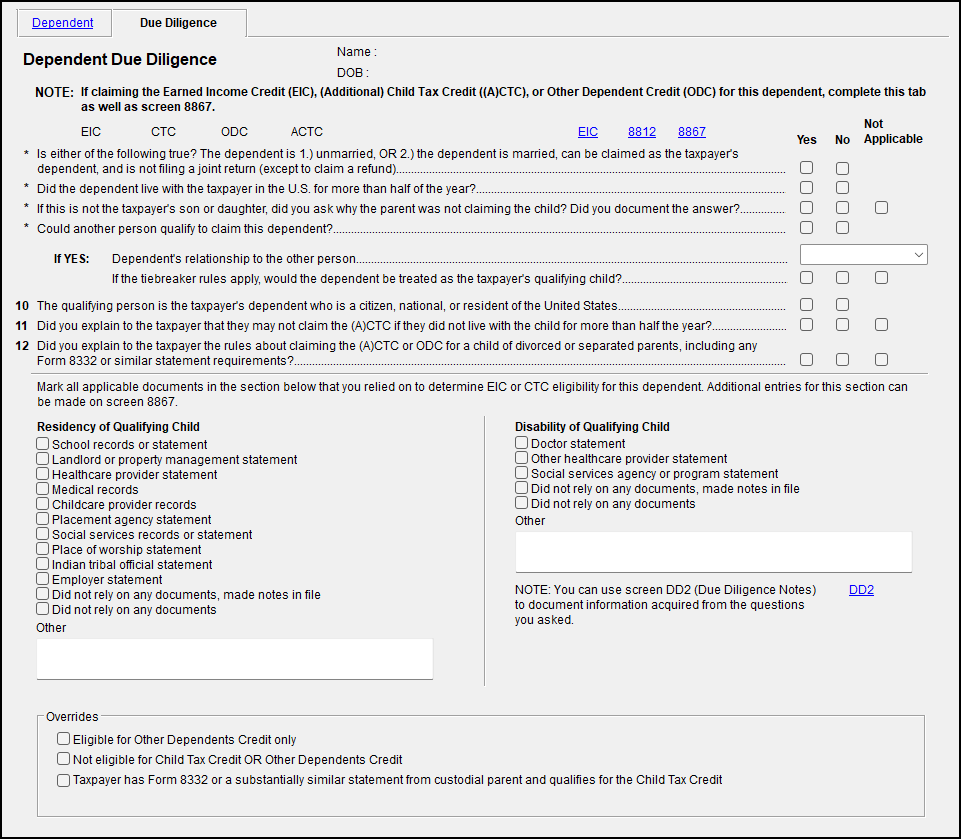Tick Medical records checkbox
Viewport: 961px width, 839px height.
(42, 488)
